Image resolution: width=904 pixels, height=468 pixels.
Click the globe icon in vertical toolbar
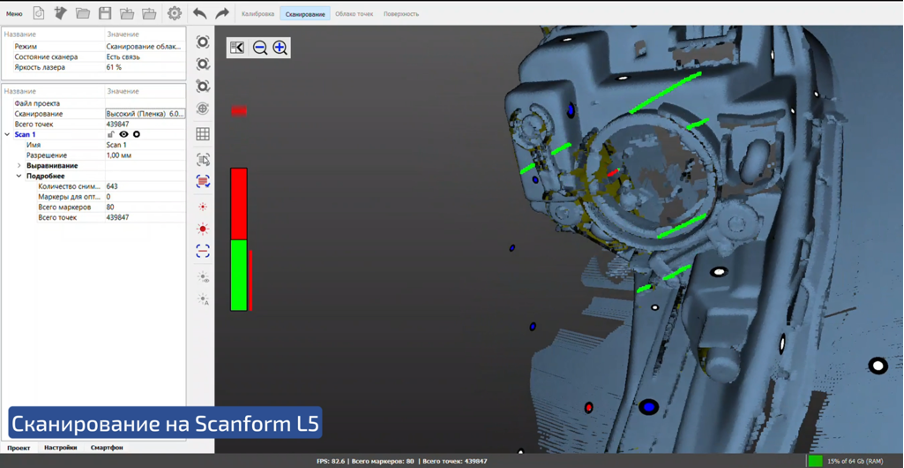pos(203,108)
